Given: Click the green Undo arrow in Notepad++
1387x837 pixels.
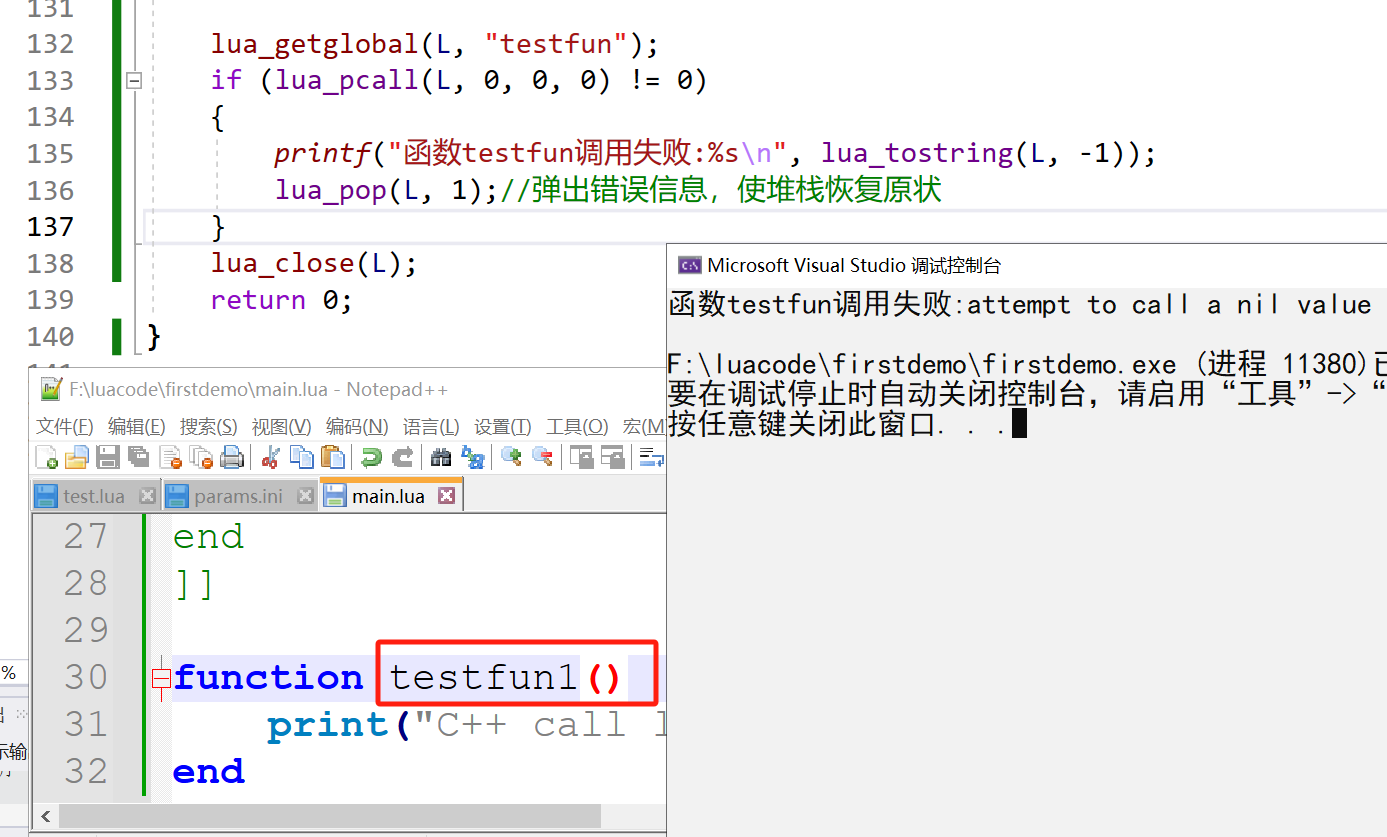Looking at the screenshot, I should [x=371, y=457].
